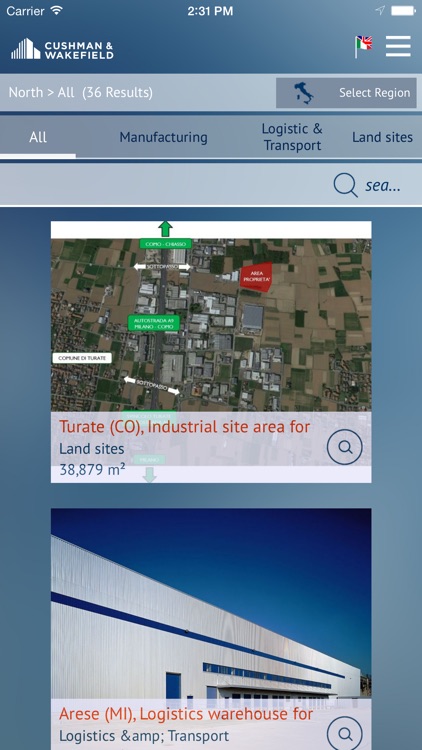Viewport: 422px width, 750px height.
Task: Click the magnifier on Turate listing
Action: pos(344,447)
